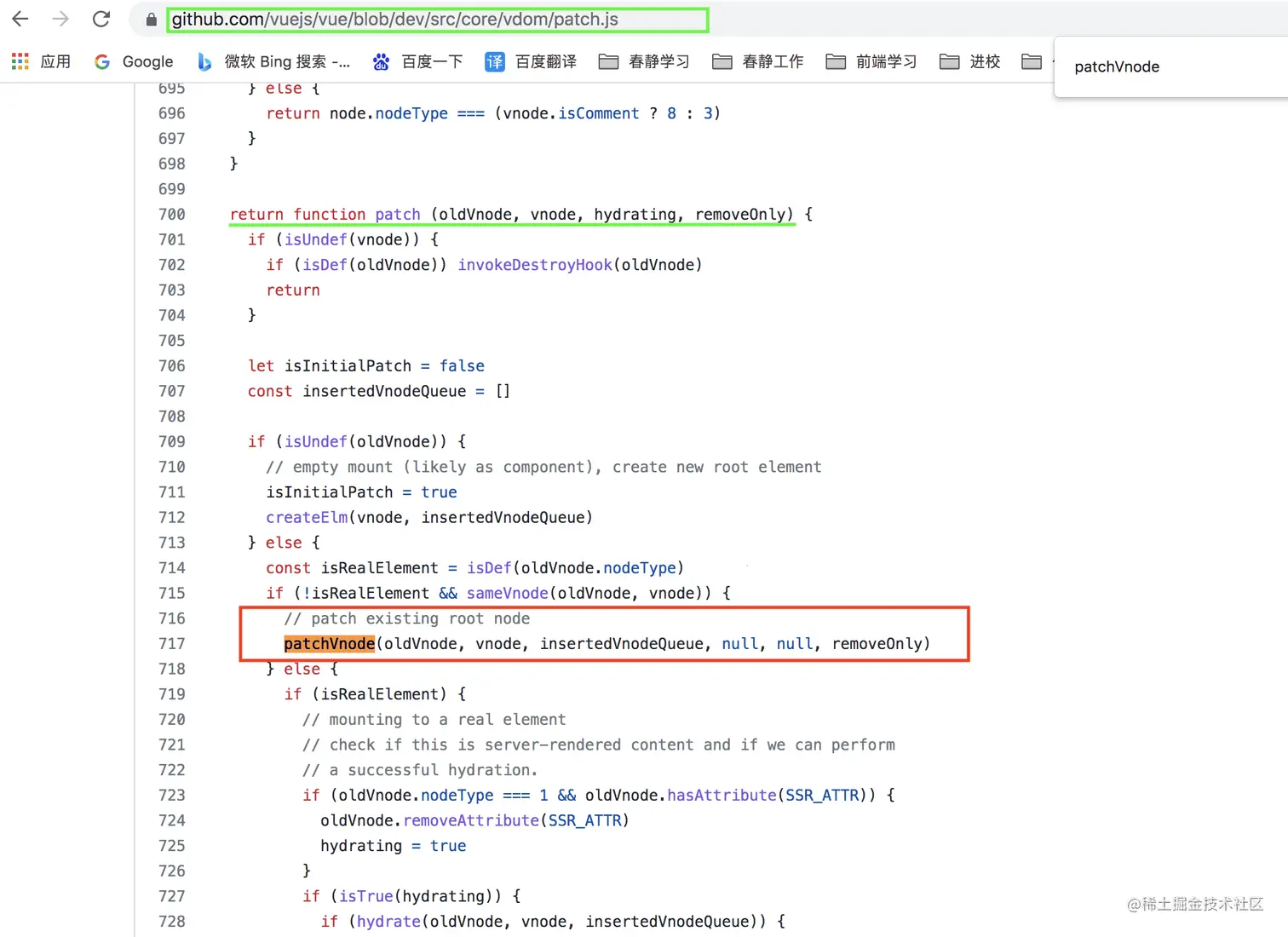Click line number 715

tap(171, 594)
